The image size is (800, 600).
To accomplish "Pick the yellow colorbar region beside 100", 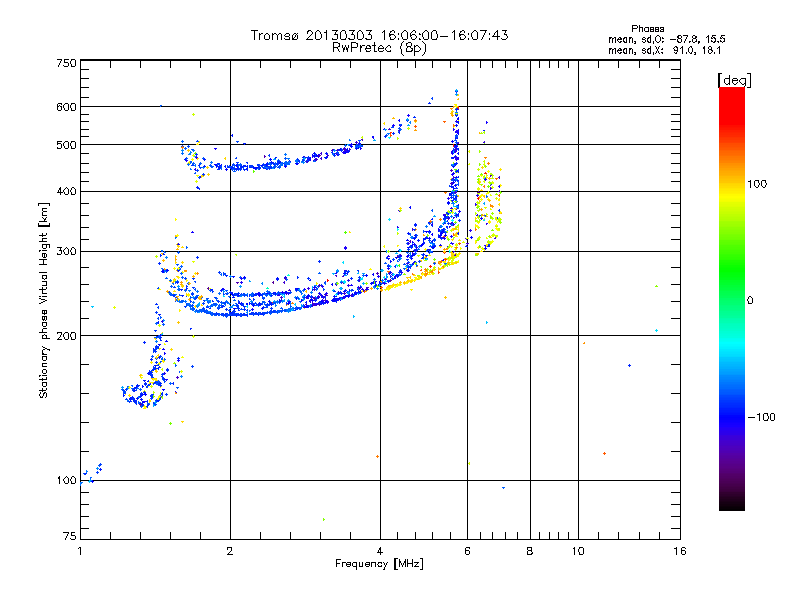I will point(731,185).
